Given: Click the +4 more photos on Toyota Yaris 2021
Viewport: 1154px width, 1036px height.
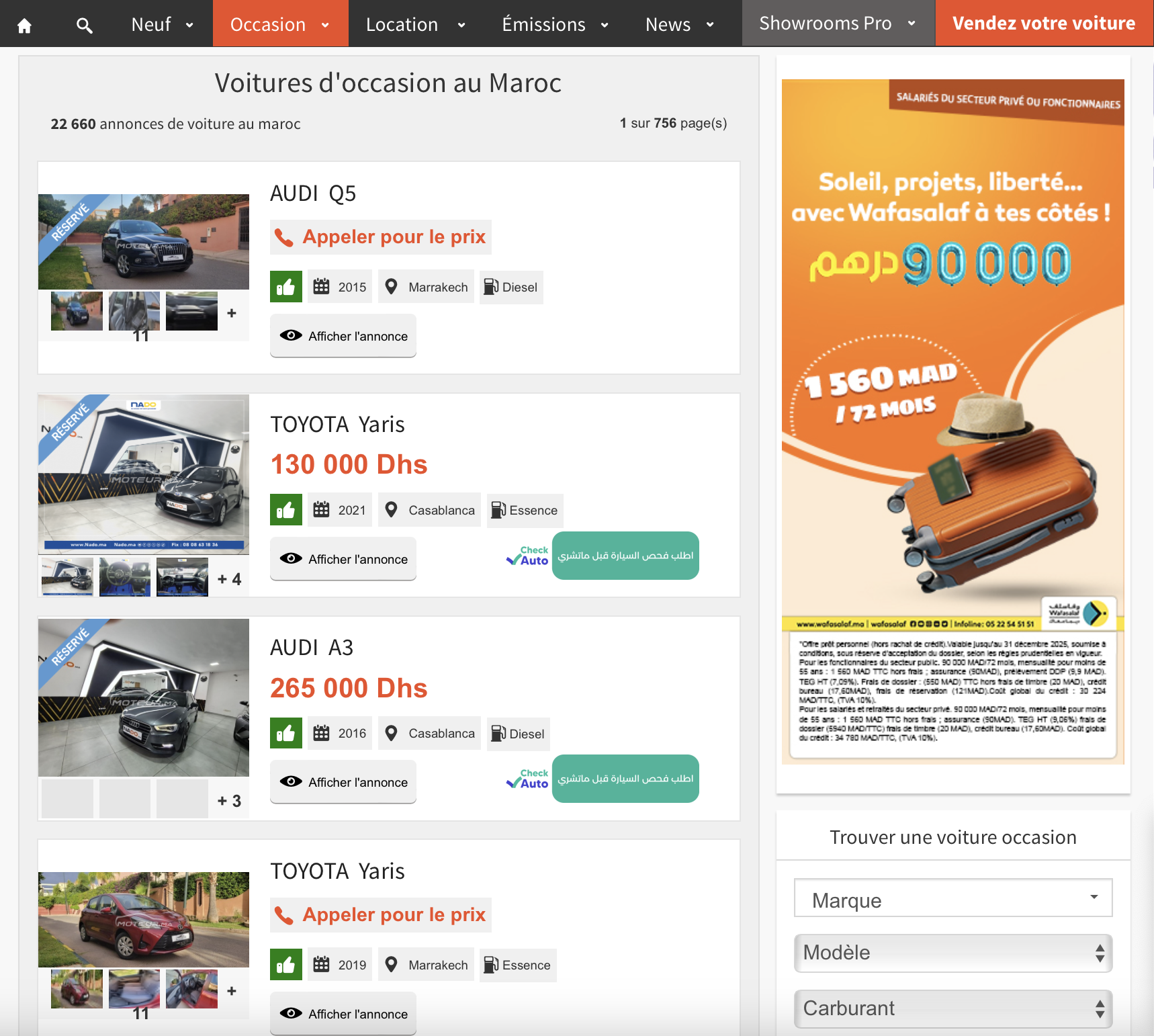Looking at the screenshot, I should pyautogui.click(x=229, y=579).
